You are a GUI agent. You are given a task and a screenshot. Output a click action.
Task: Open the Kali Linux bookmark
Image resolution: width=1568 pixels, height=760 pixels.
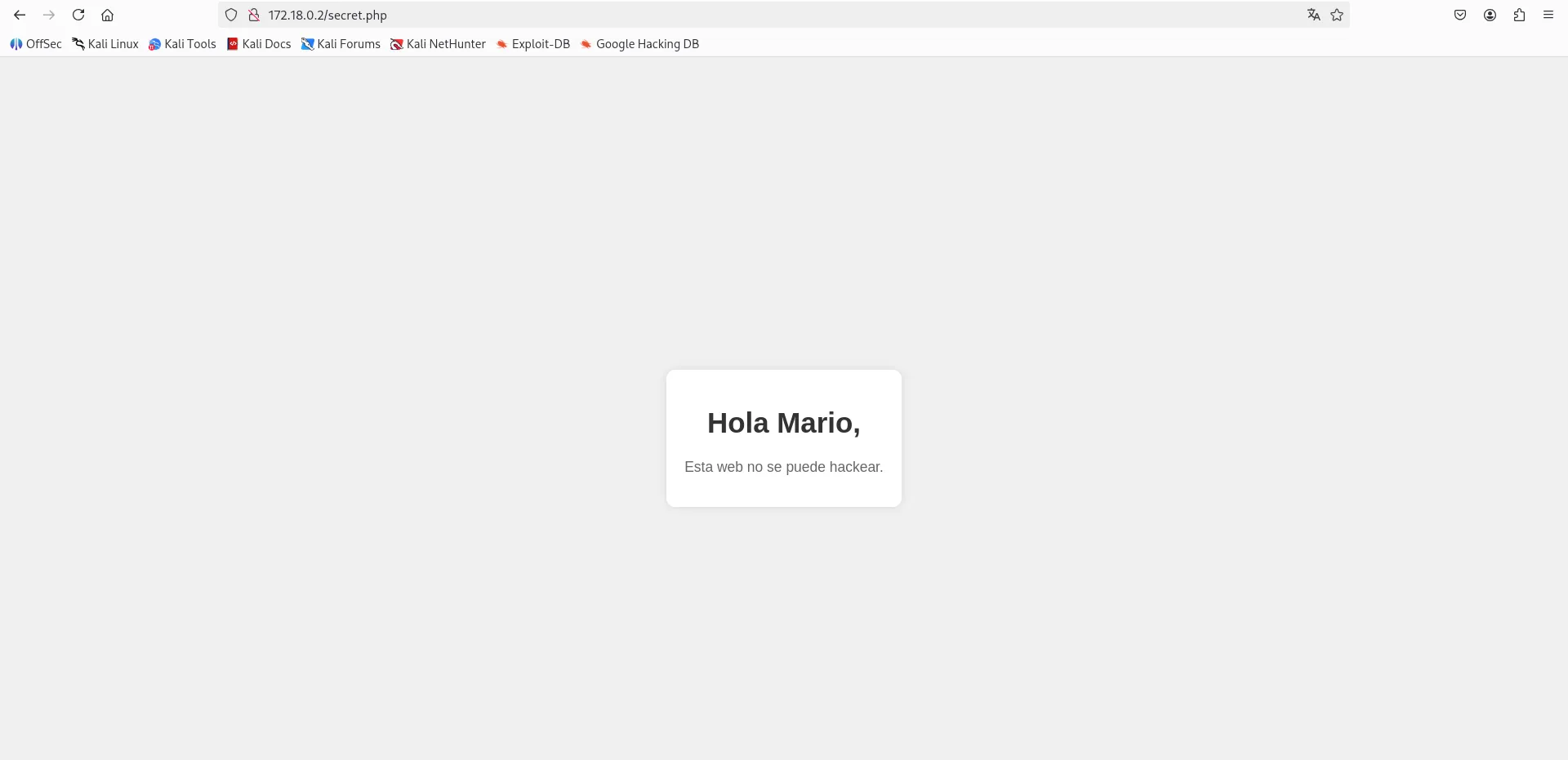(x=105, y=44)
